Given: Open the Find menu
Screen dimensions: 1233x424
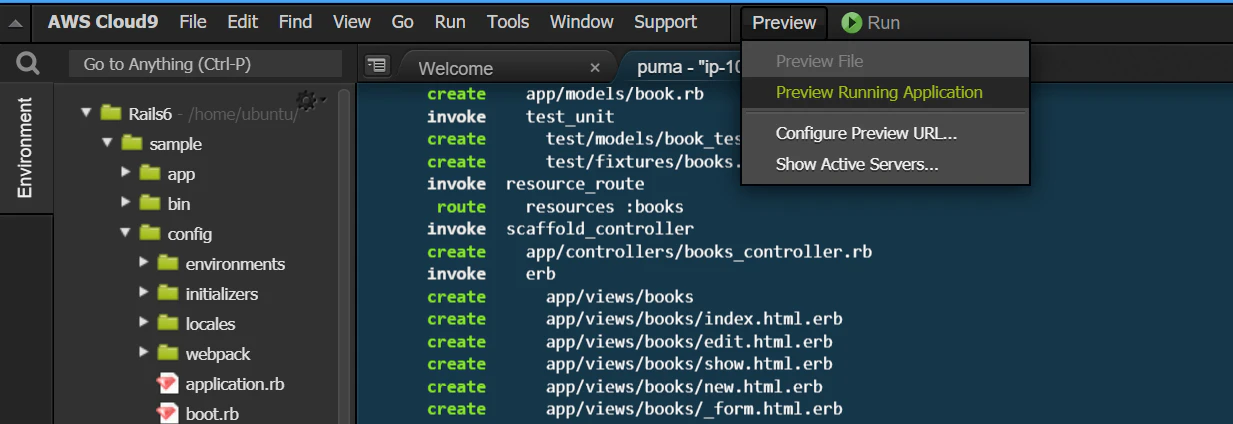Looking at the screenshot, I should tap(295, 22).
